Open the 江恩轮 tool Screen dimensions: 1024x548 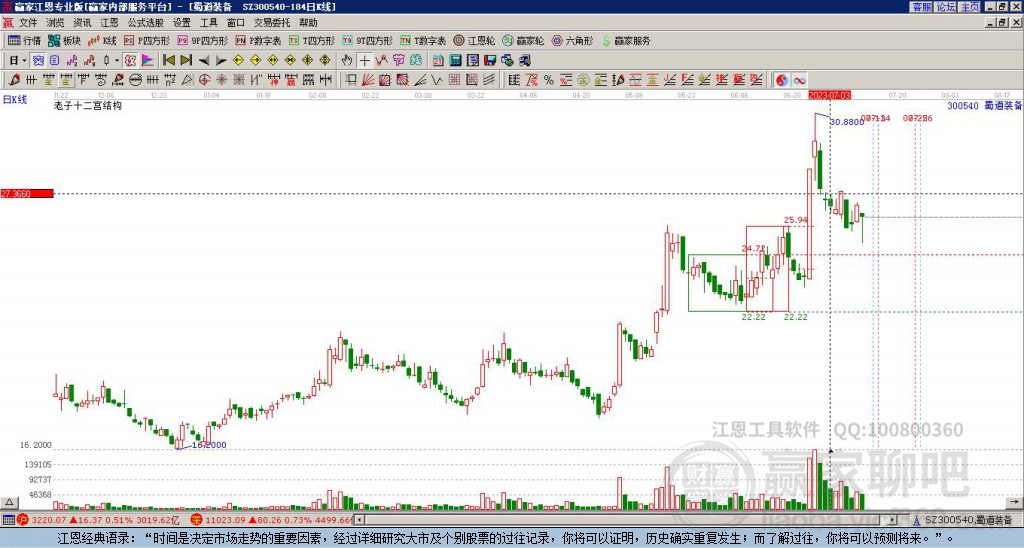coord(474,40)
